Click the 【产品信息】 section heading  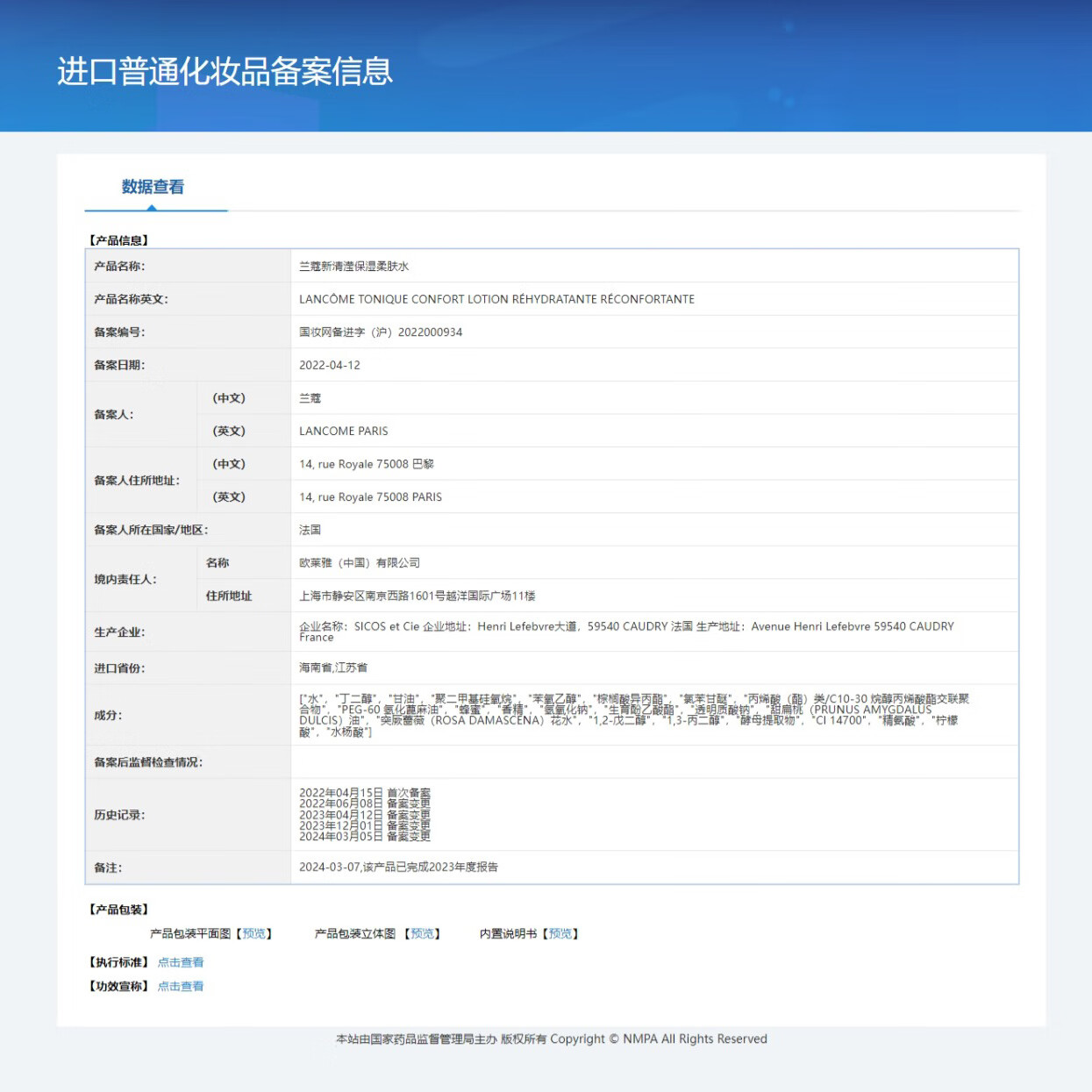119,240
